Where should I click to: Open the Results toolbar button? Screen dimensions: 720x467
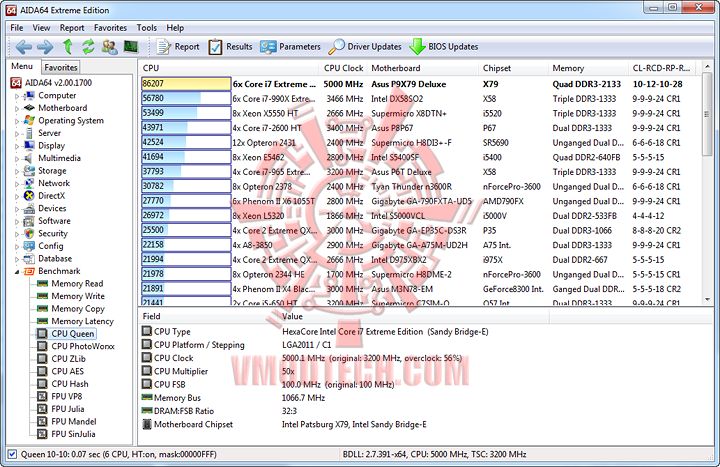[x=231, y=47]
